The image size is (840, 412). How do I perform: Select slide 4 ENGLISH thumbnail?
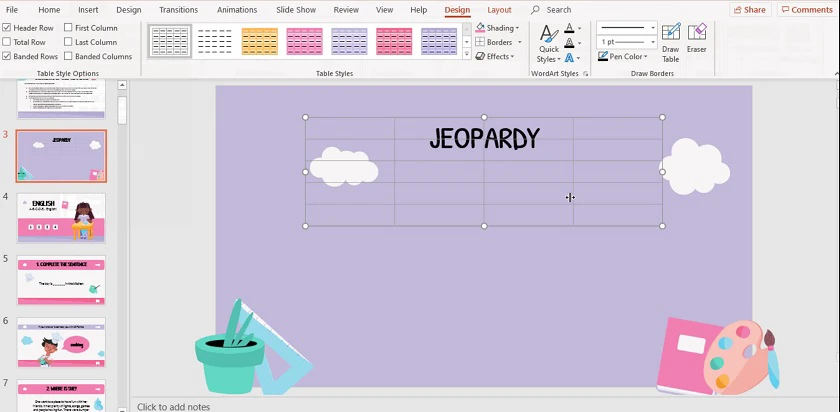point(61,218)
